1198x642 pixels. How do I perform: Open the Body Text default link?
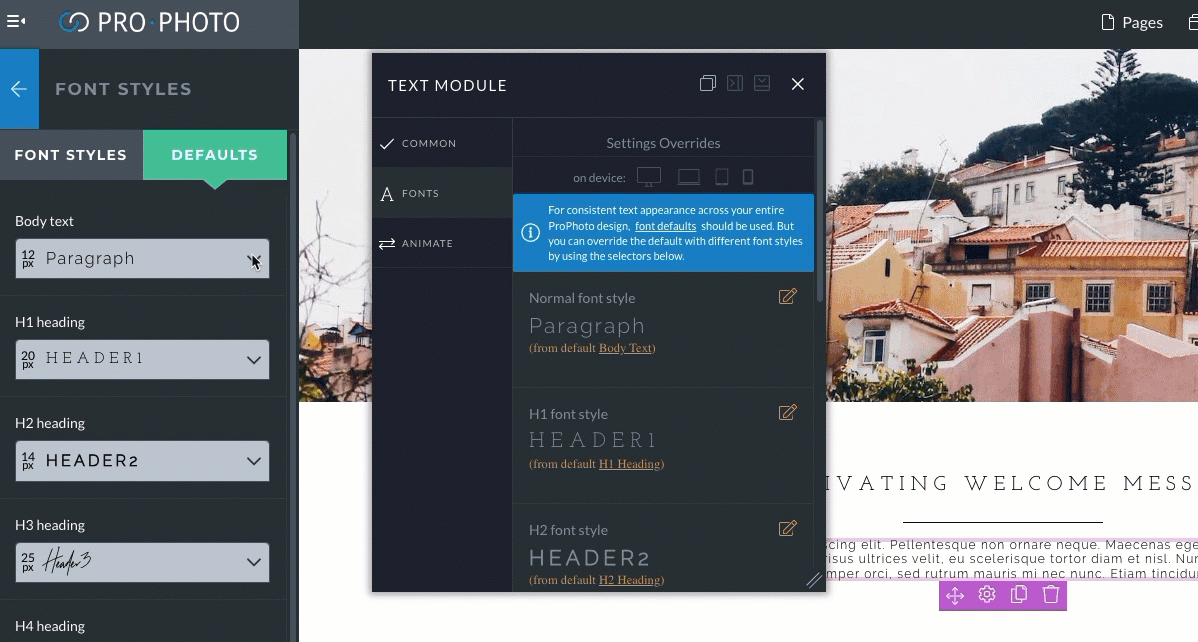pyautogui.click(x=625, y=348)
